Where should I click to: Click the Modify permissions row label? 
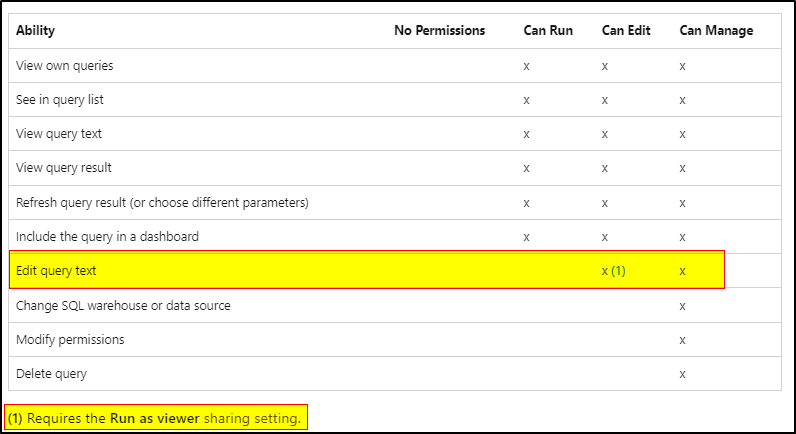click(70, 340)
